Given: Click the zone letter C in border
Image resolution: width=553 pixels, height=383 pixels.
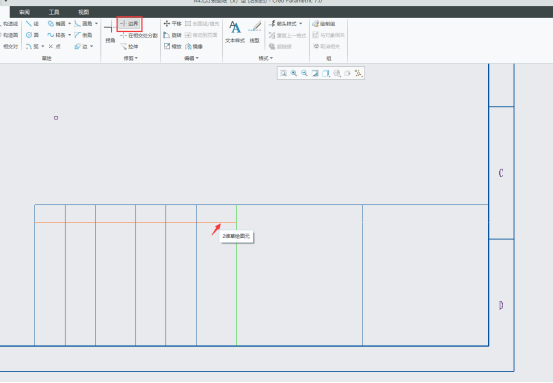Looking at the screenshot, I should (501, 173).
